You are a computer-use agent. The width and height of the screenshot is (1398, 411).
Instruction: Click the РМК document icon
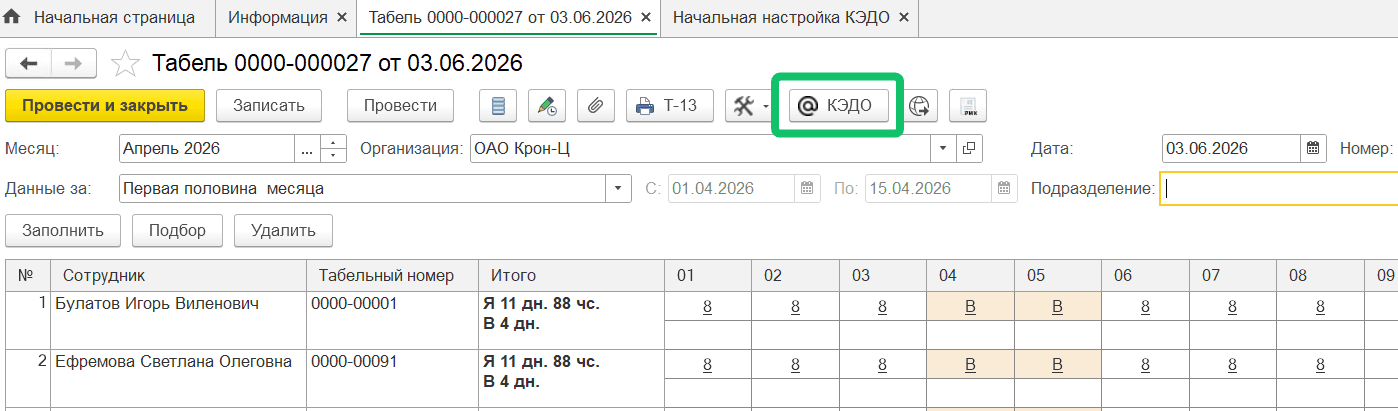[967, 106]
